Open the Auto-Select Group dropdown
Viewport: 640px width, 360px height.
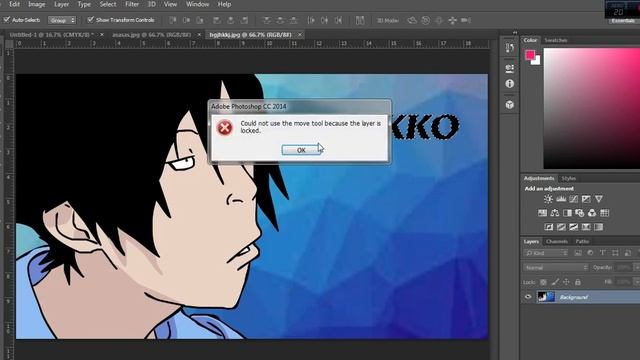click(x=62, y=20)
